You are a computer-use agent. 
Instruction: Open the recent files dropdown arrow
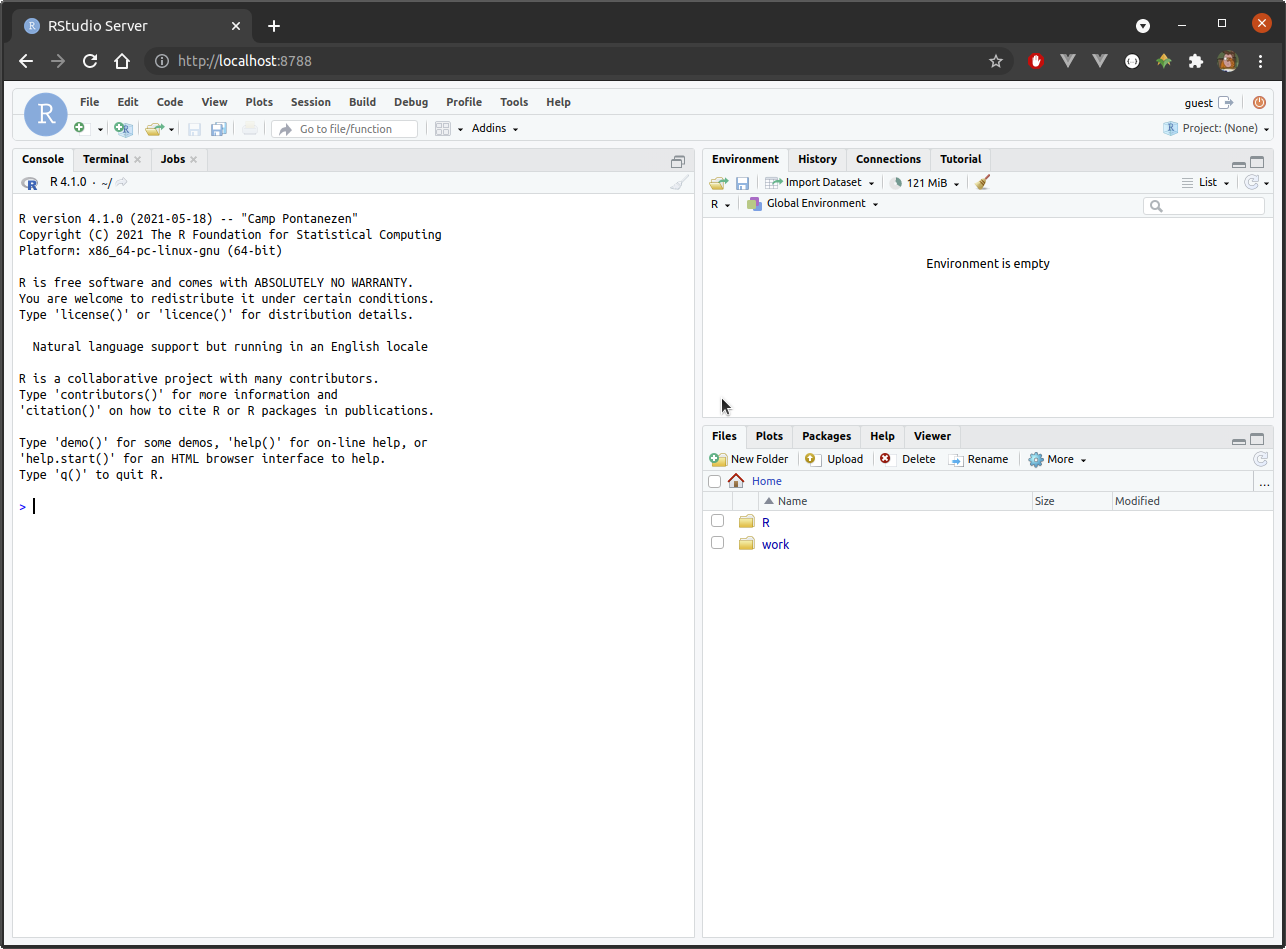coord(171,129)
